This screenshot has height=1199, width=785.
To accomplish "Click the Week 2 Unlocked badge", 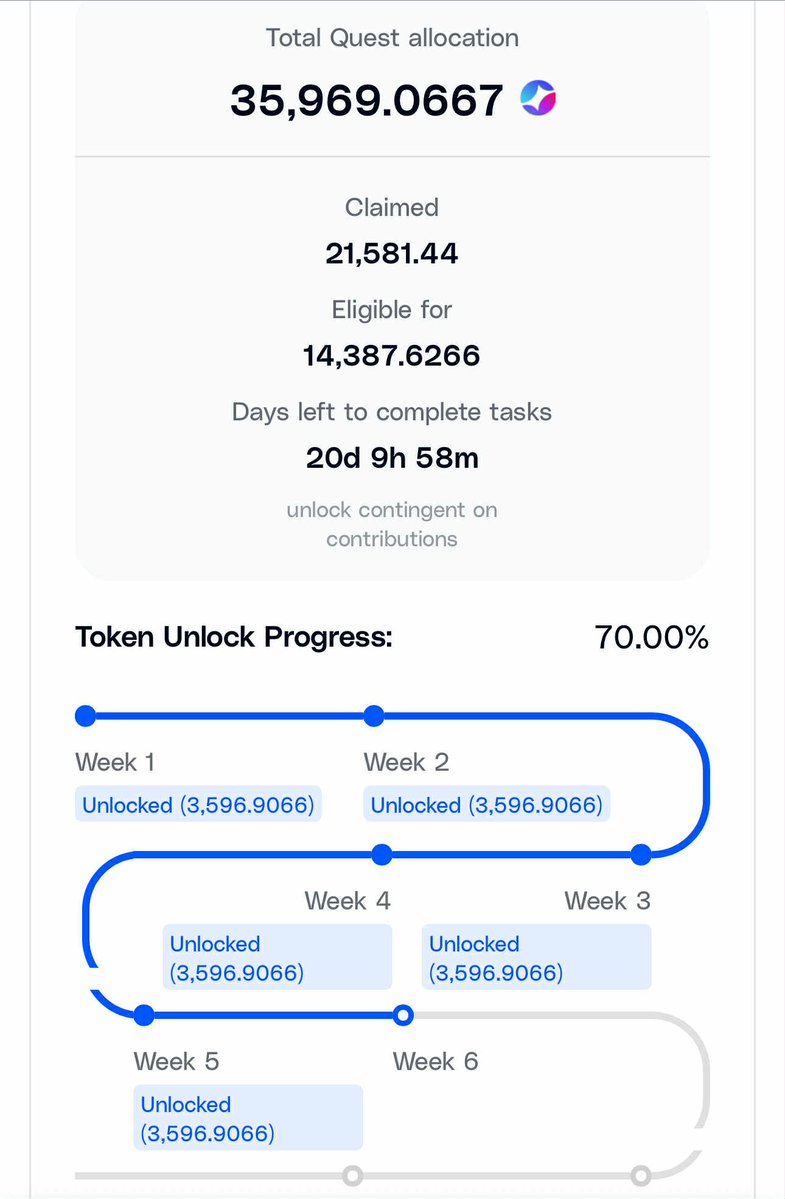I will (486, 805).
